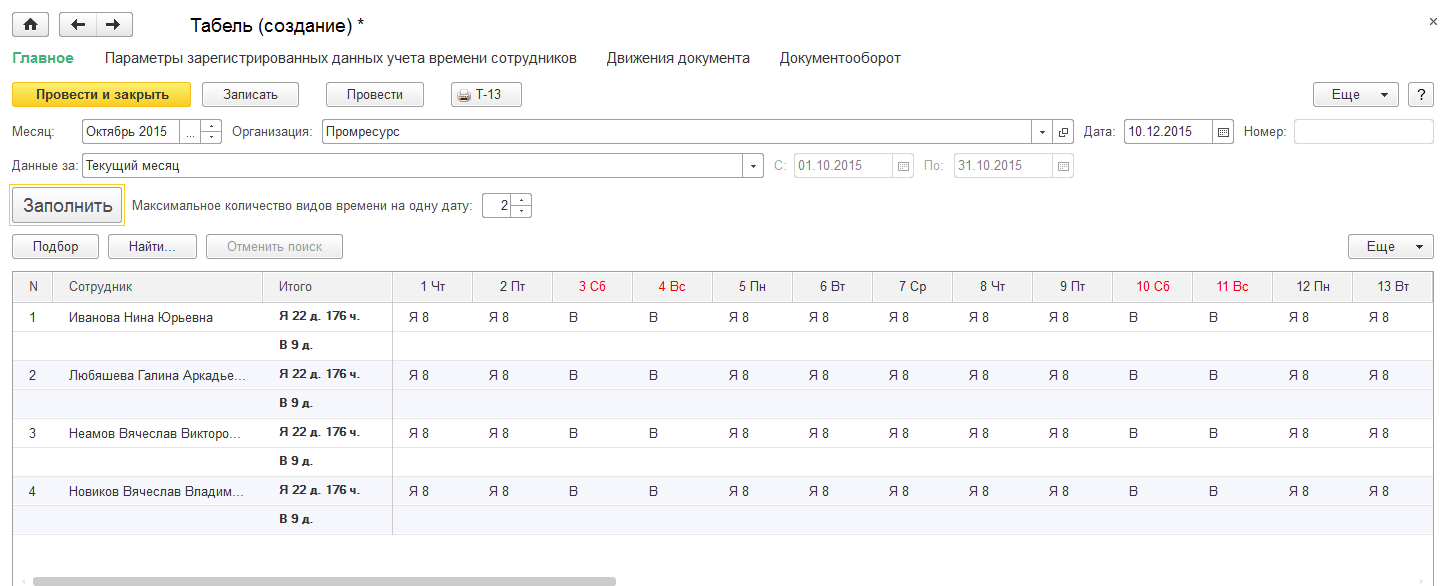
Task: Select employee Неамов Вячеслав Викторович
Action: click(155, 434)
